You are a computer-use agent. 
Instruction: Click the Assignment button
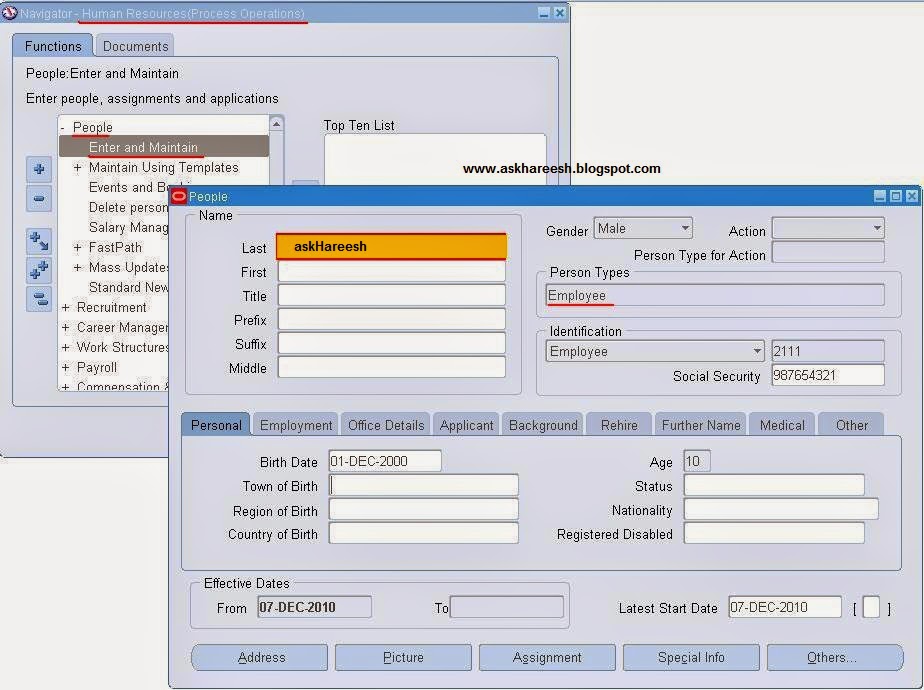pyautogui.click(x=547, y=658)
